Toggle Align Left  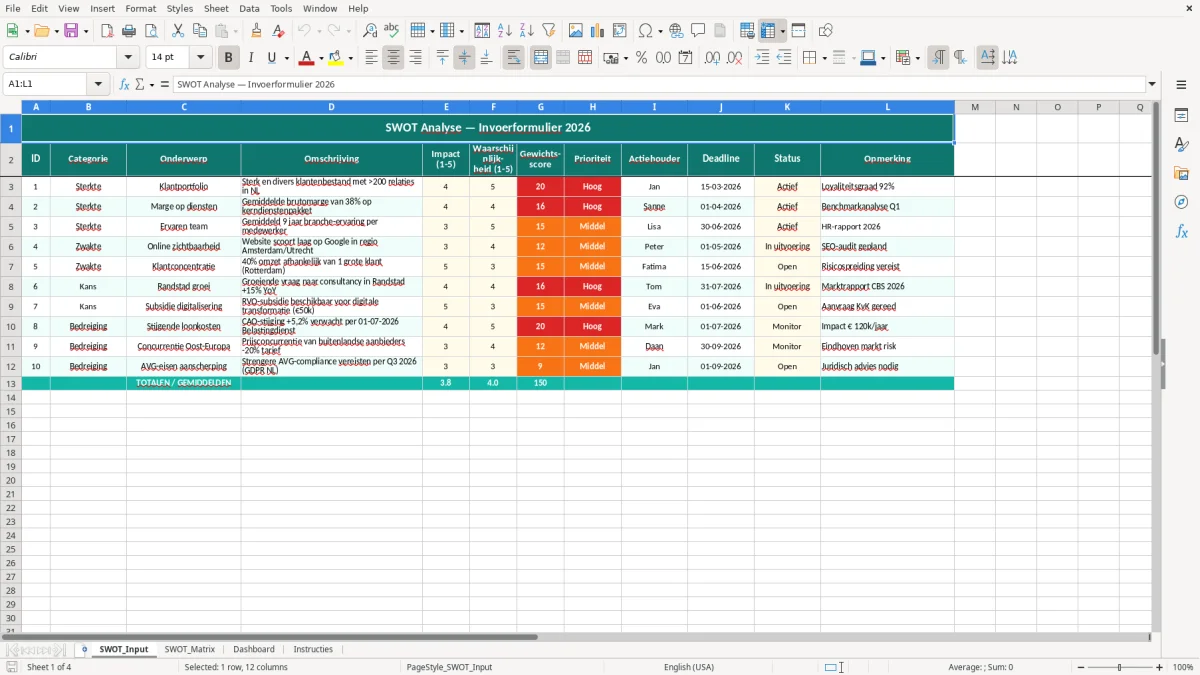click(371, 58)
